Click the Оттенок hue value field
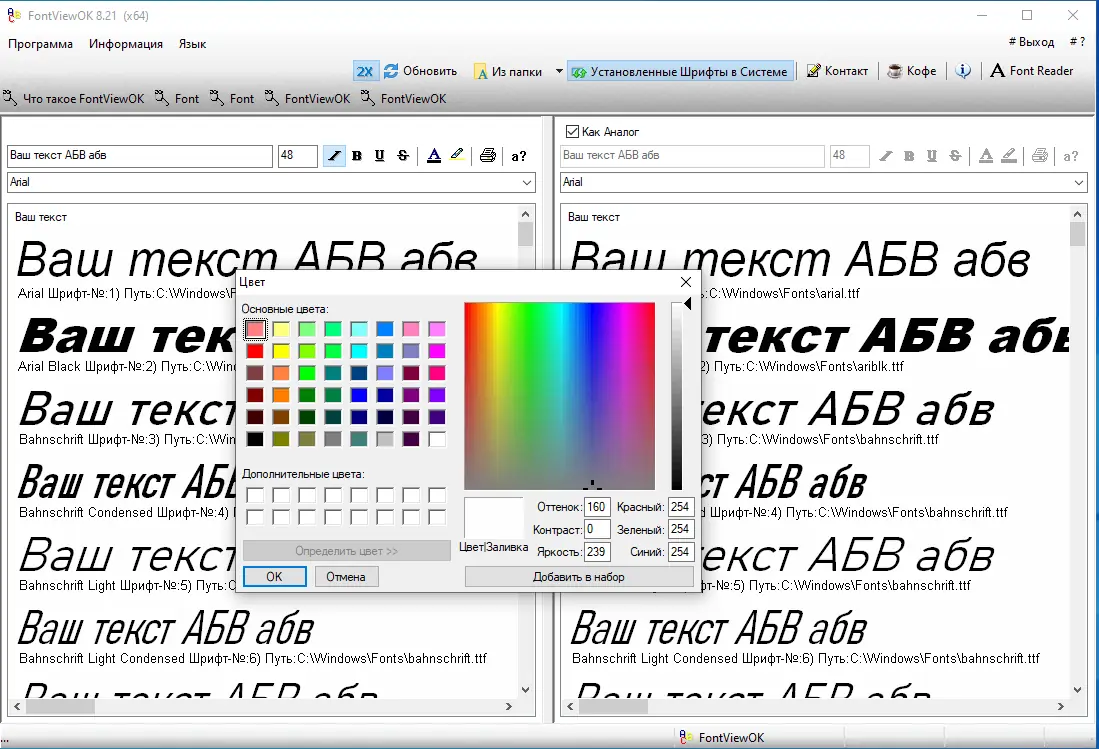 (x=596, y=507)
